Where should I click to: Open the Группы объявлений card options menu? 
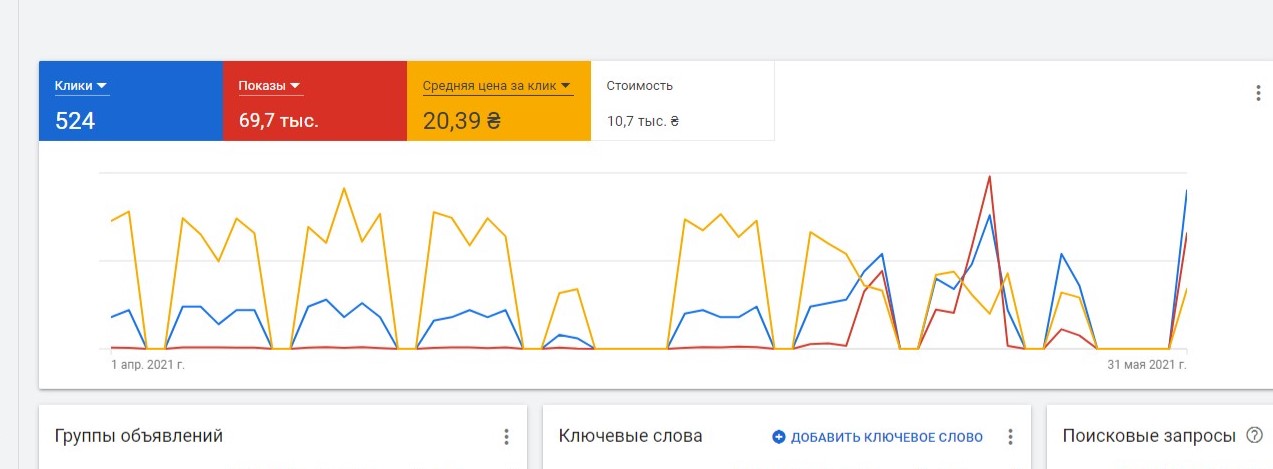click(506, 437)
